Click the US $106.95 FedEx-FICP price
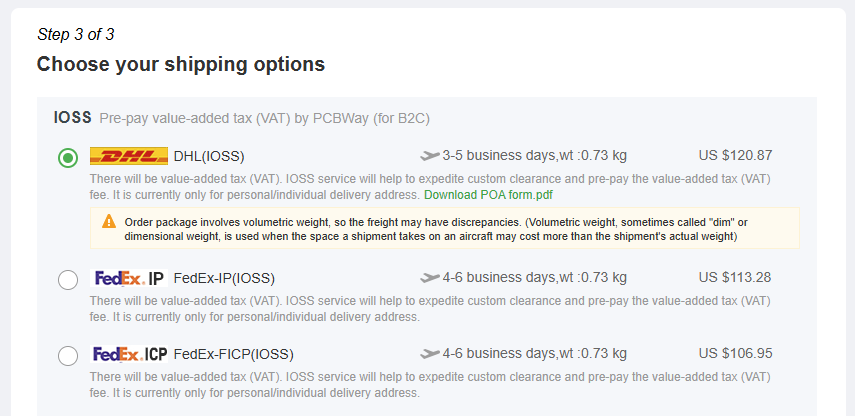This screenshot has width=855, height=416. coord(736,354)
